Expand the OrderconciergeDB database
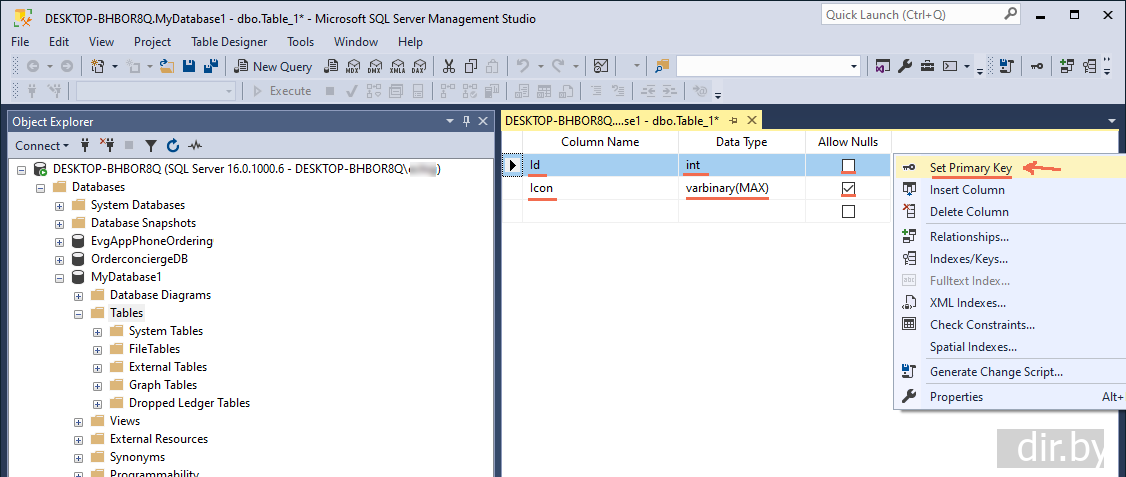This screenshot has height=477, width=1126. pos(60,259)
